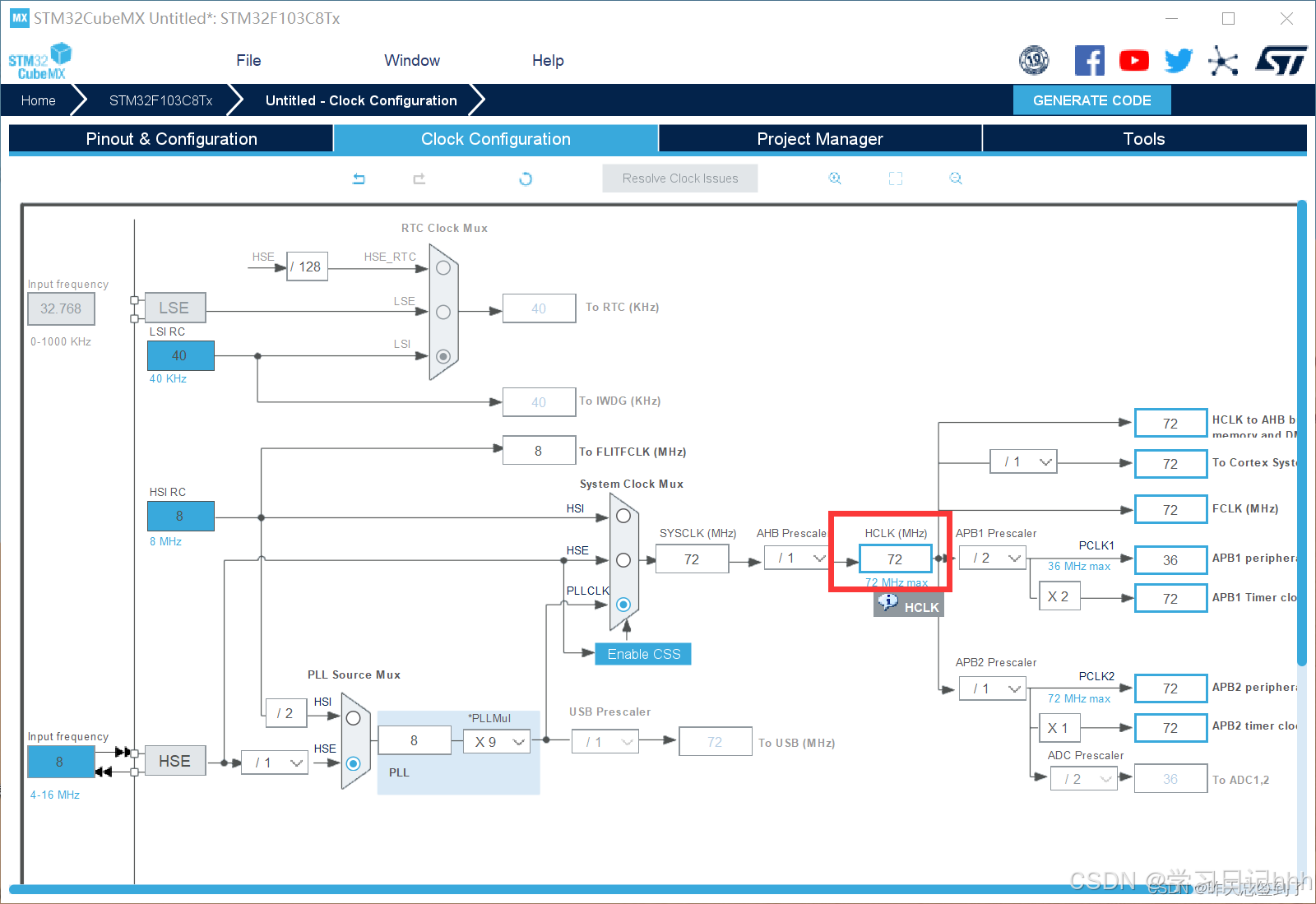Open the APB1 Prescaler dropdown
Screen dimensions: 1316x904
tap(993, 558)
